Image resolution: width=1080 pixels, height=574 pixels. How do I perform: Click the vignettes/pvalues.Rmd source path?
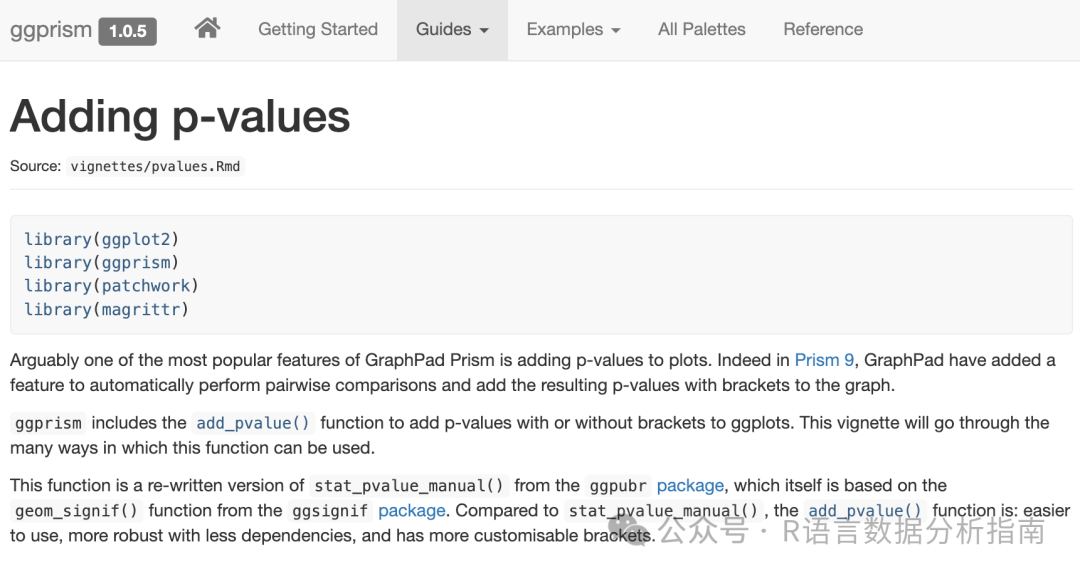click(x=156, y=166)
